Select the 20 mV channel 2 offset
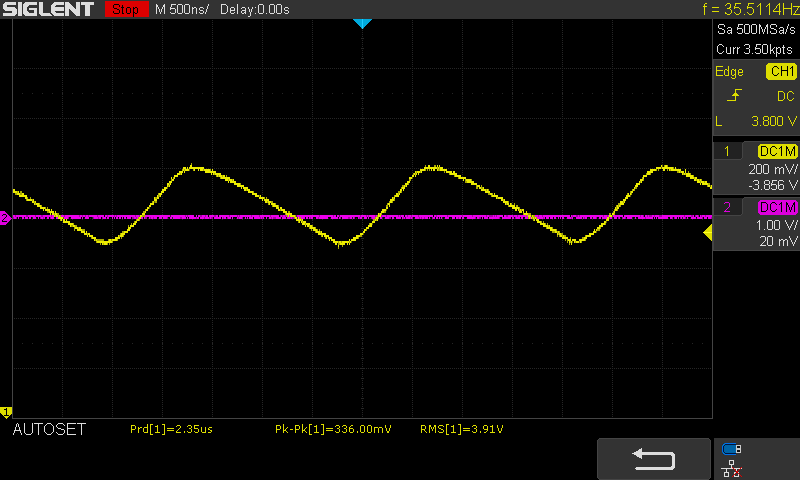The height and width of the screenshot is (480, 800). coord(778,241)
